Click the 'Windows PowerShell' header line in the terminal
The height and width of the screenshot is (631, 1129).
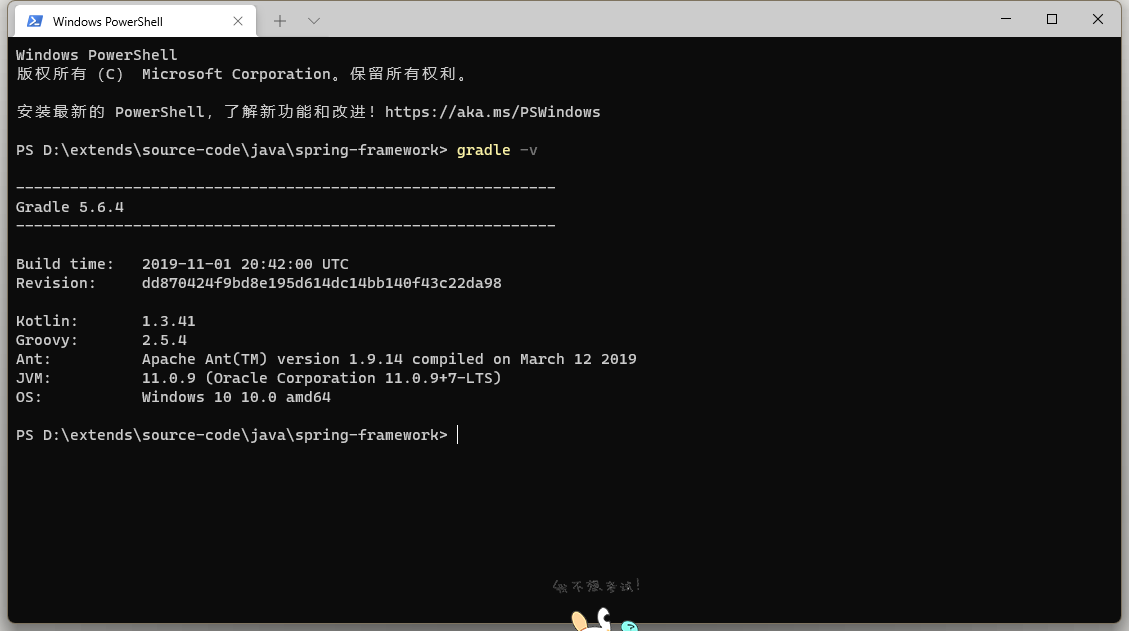(x=96, y=55)
